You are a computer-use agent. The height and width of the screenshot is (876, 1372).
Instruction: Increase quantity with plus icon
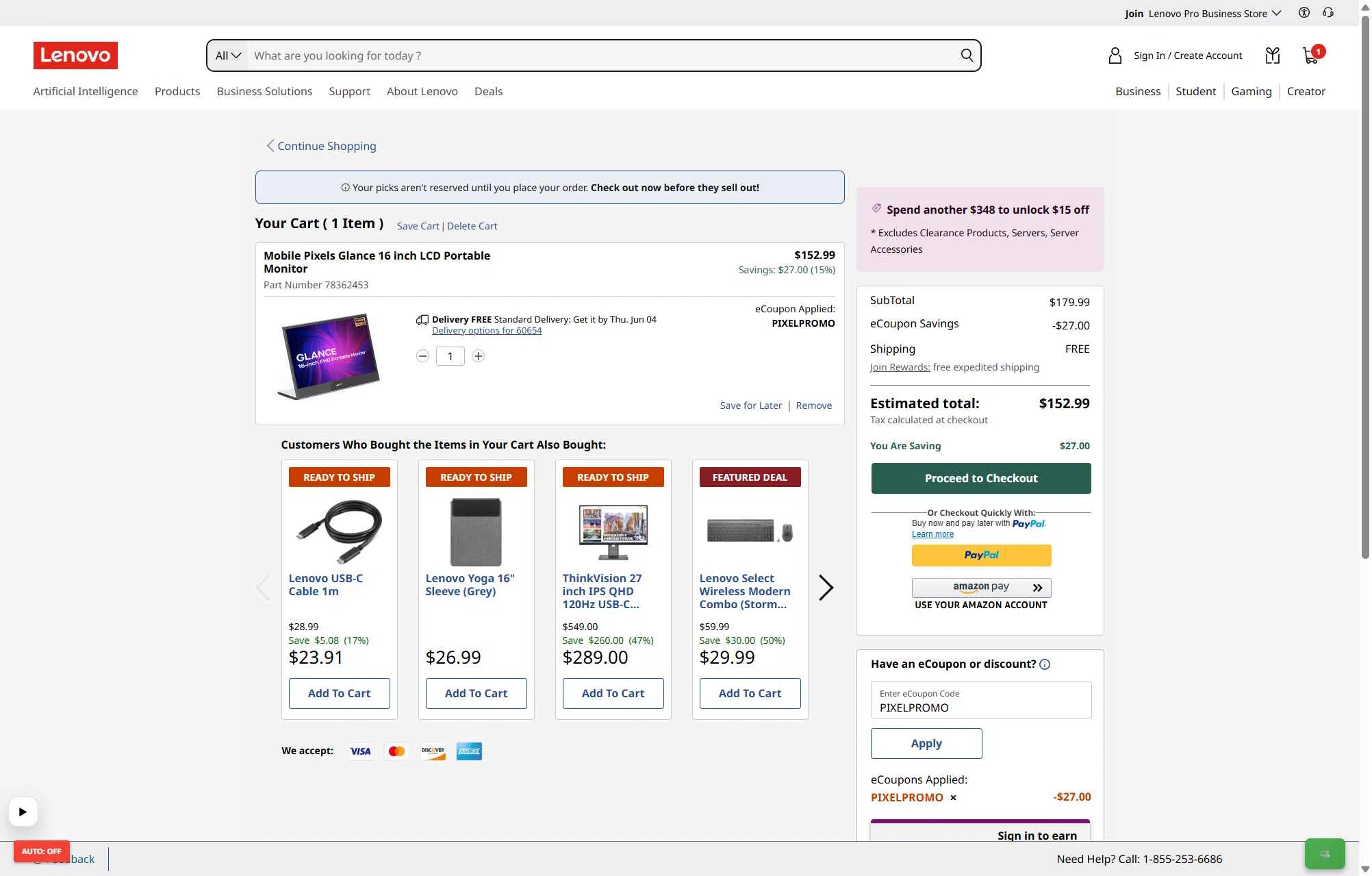coord(479,356)
